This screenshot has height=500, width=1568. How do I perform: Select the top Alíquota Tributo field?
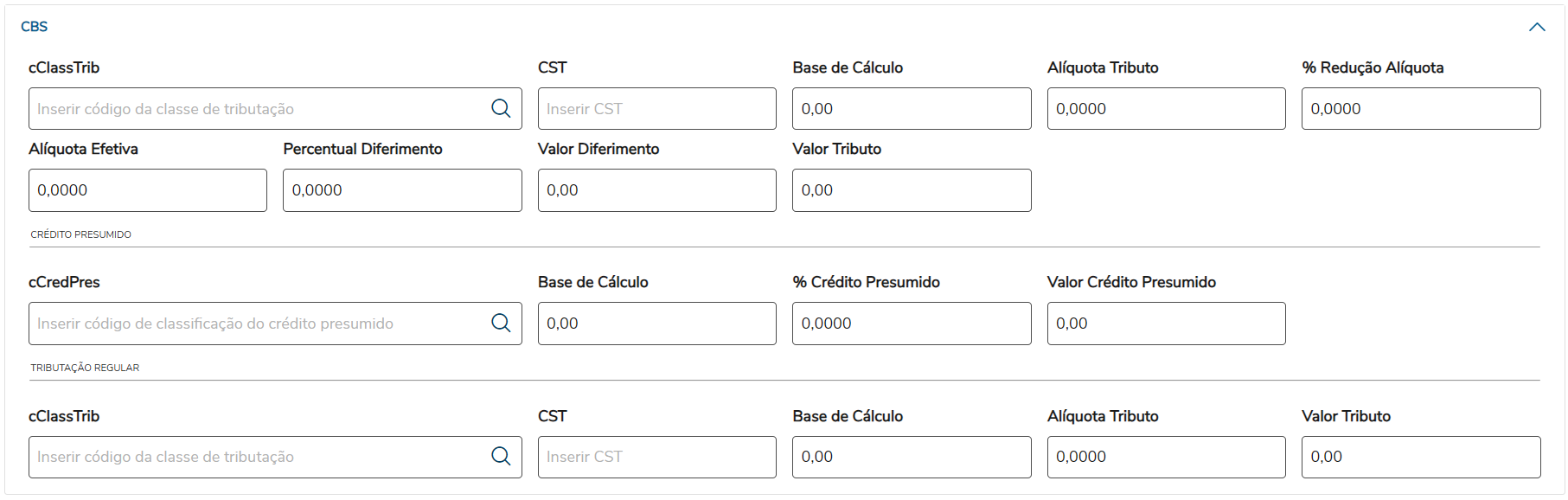(1165, 109)
